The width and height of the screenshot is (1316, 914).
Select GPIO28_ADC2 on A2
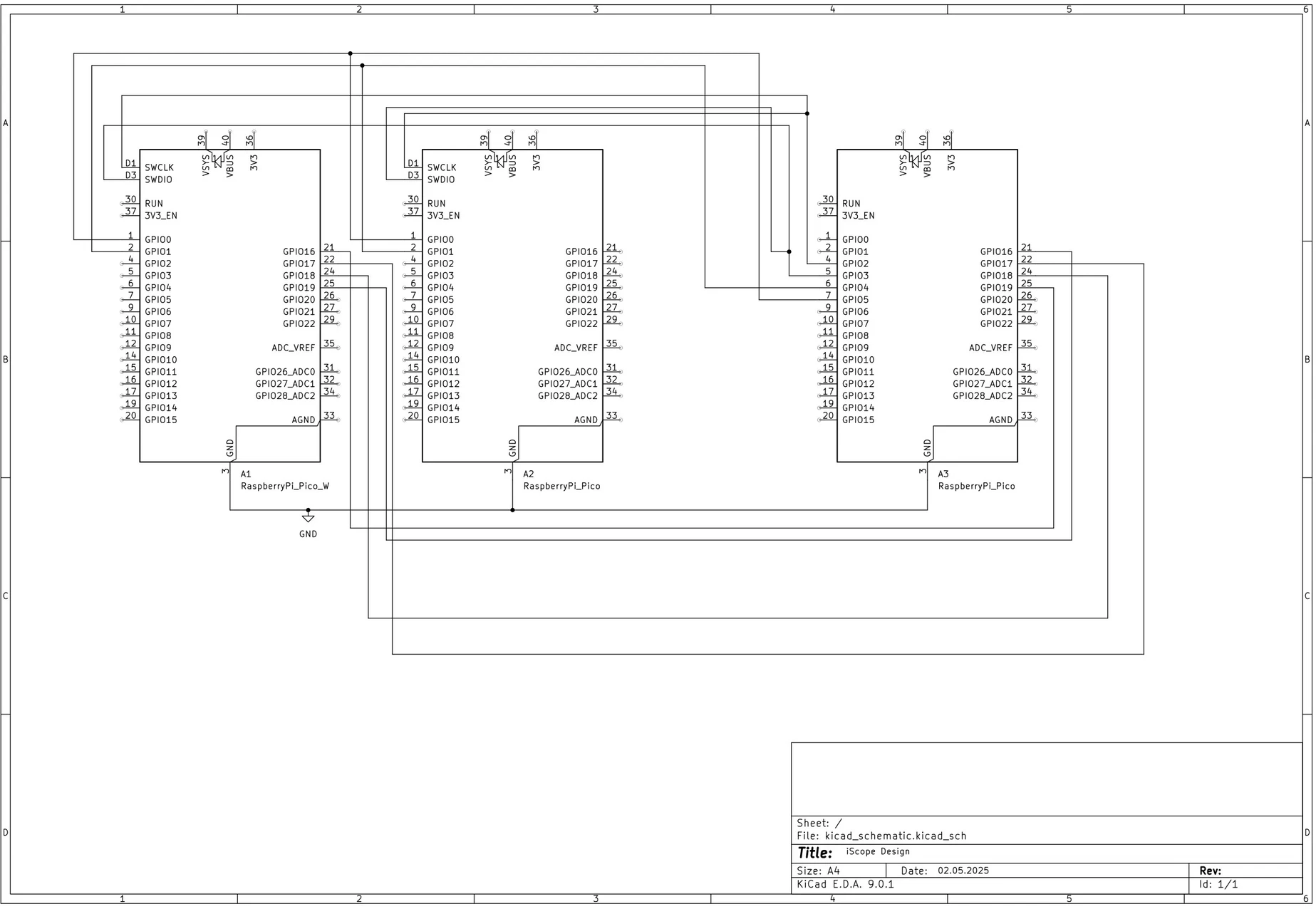(569, 397)
